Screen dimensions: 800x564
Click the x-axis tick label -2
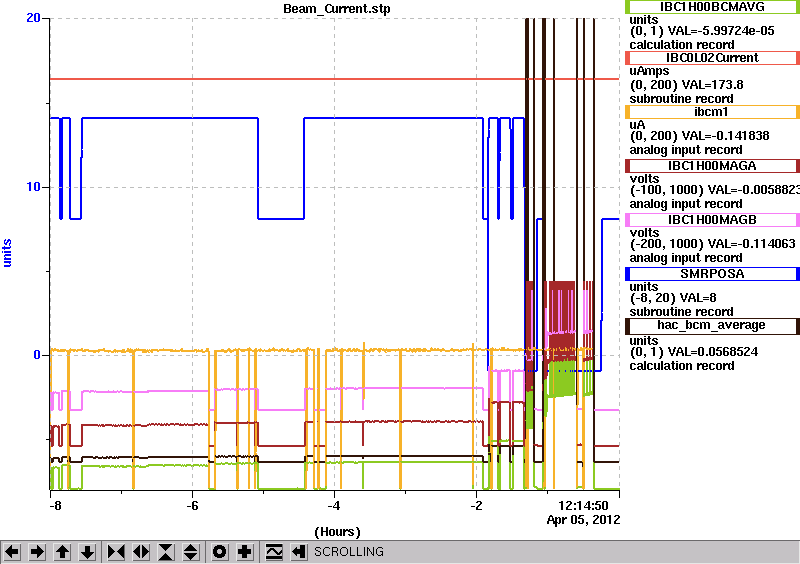pyautogui.click(x=476, y=506)
